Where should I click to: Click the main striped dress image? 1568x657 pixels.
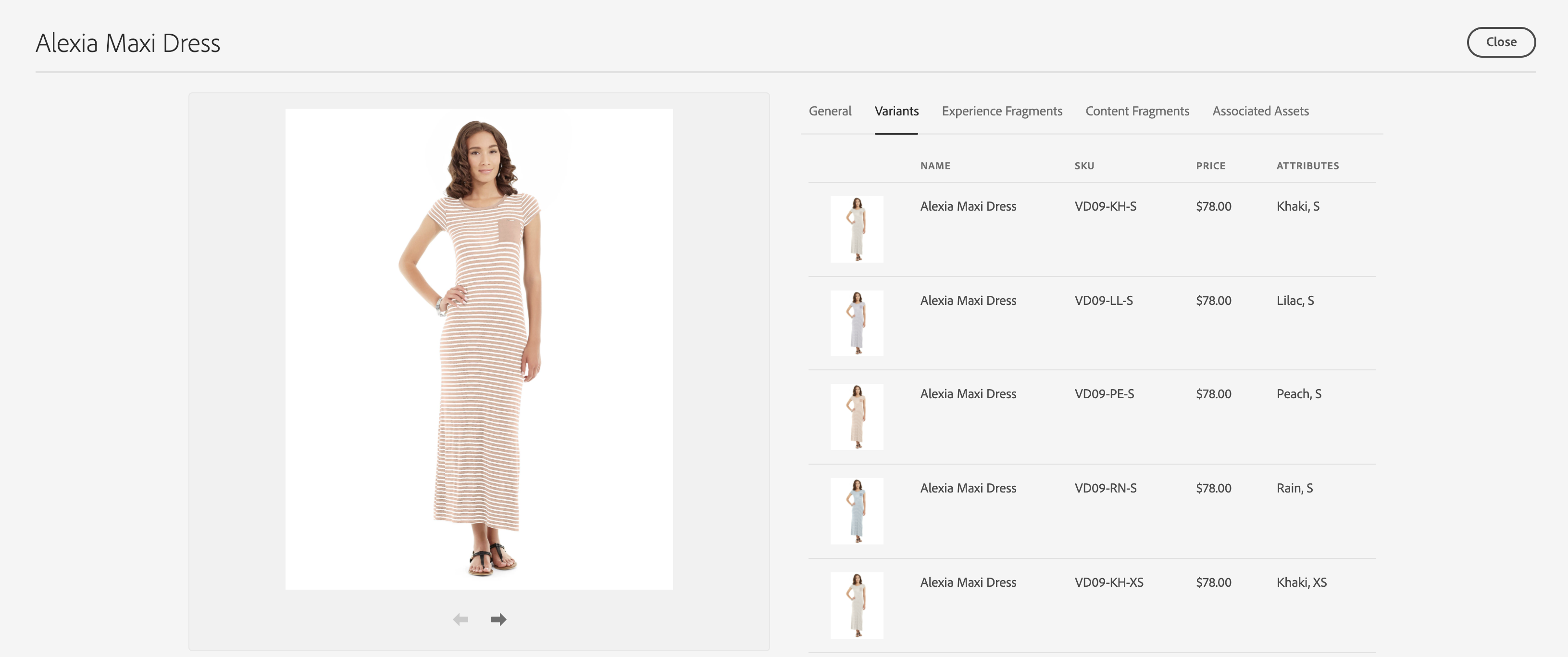coord(478,348)
